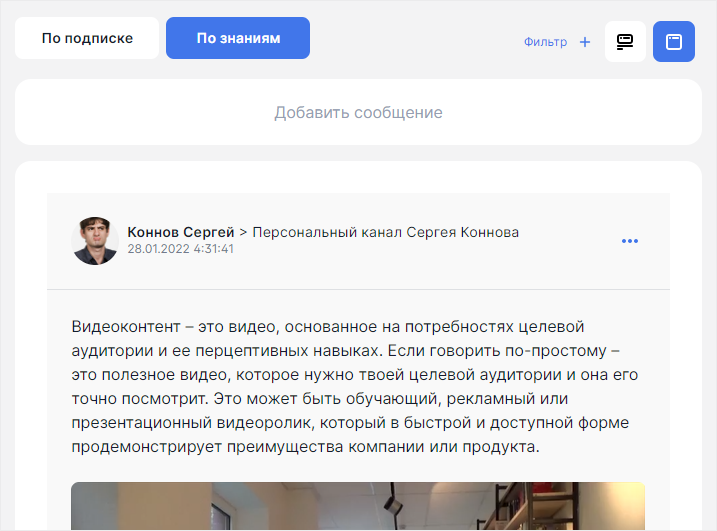The width and height of the screenshot is (717, 531).
Task: Switch to compact list view icon
Action: (x=625, y=42)
